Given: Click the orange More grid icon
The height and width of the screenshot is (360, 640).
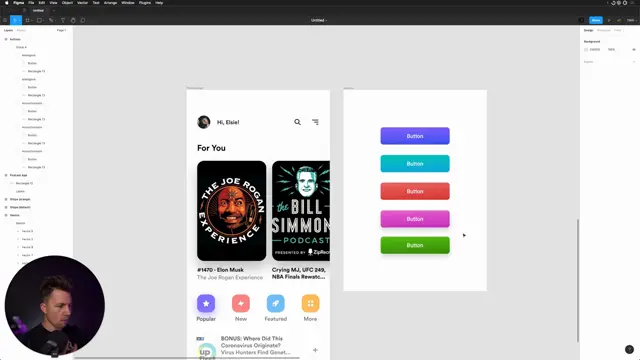Looking at the screenshot, I should pos(311,303).
